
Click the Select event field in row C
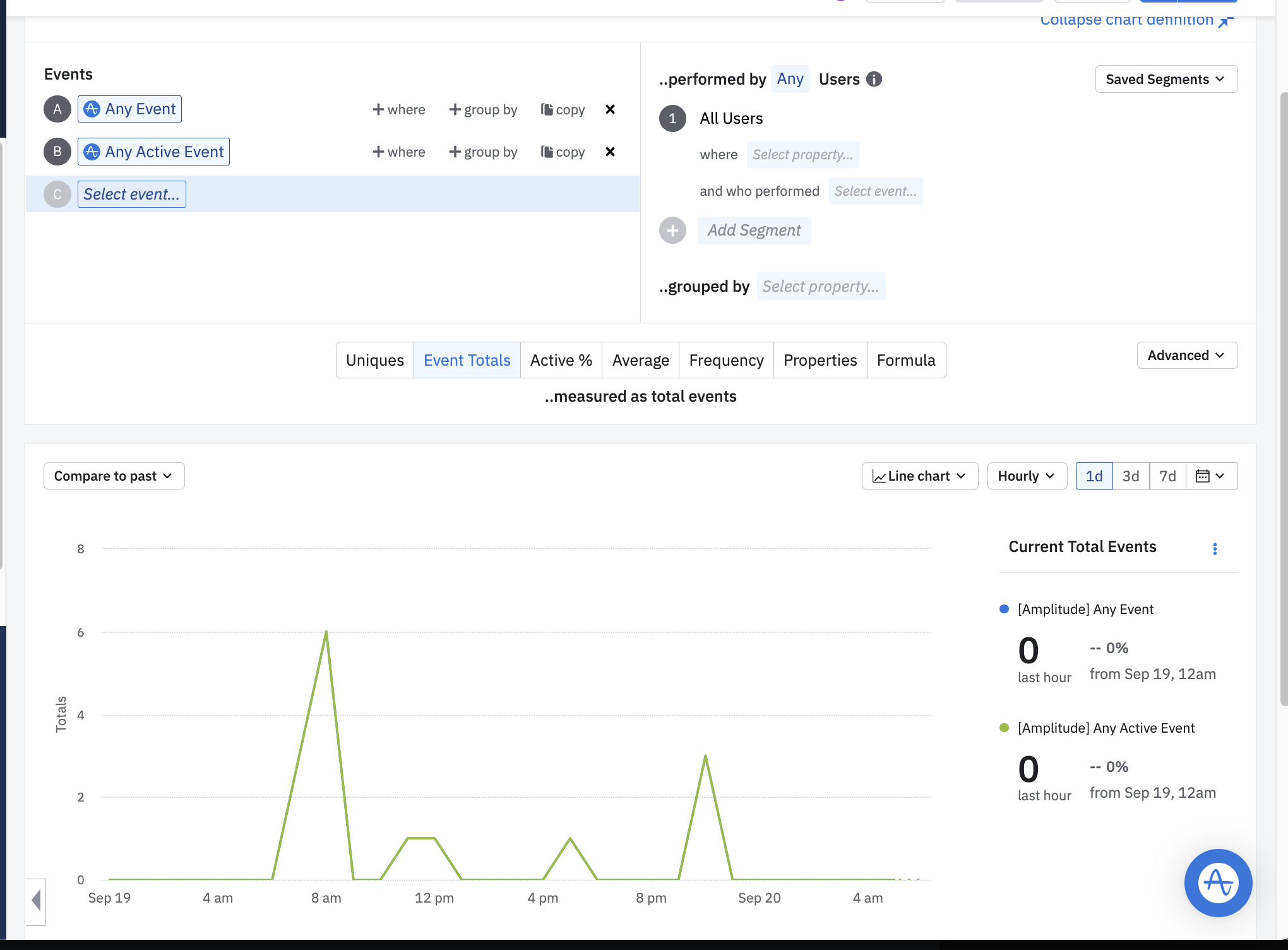point(131,194)
